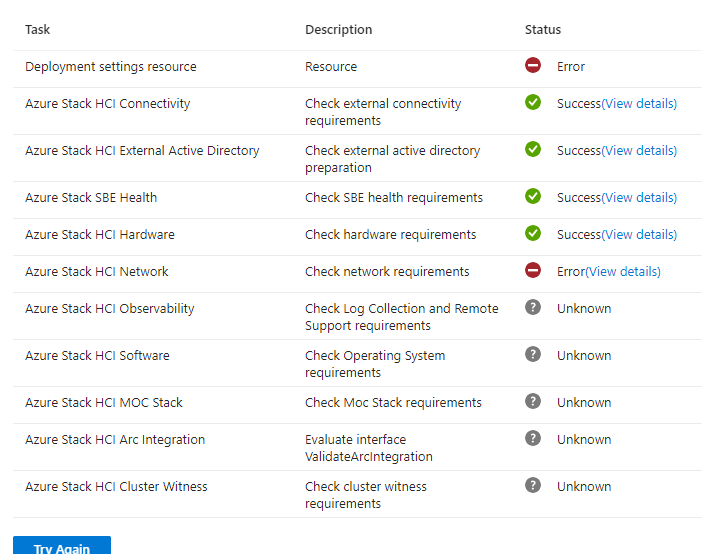Image resolution: width=702 pixels, height=554 pixels.
Task: Click the Task column header
Action: pyautogui.click(x=38, y=30)
